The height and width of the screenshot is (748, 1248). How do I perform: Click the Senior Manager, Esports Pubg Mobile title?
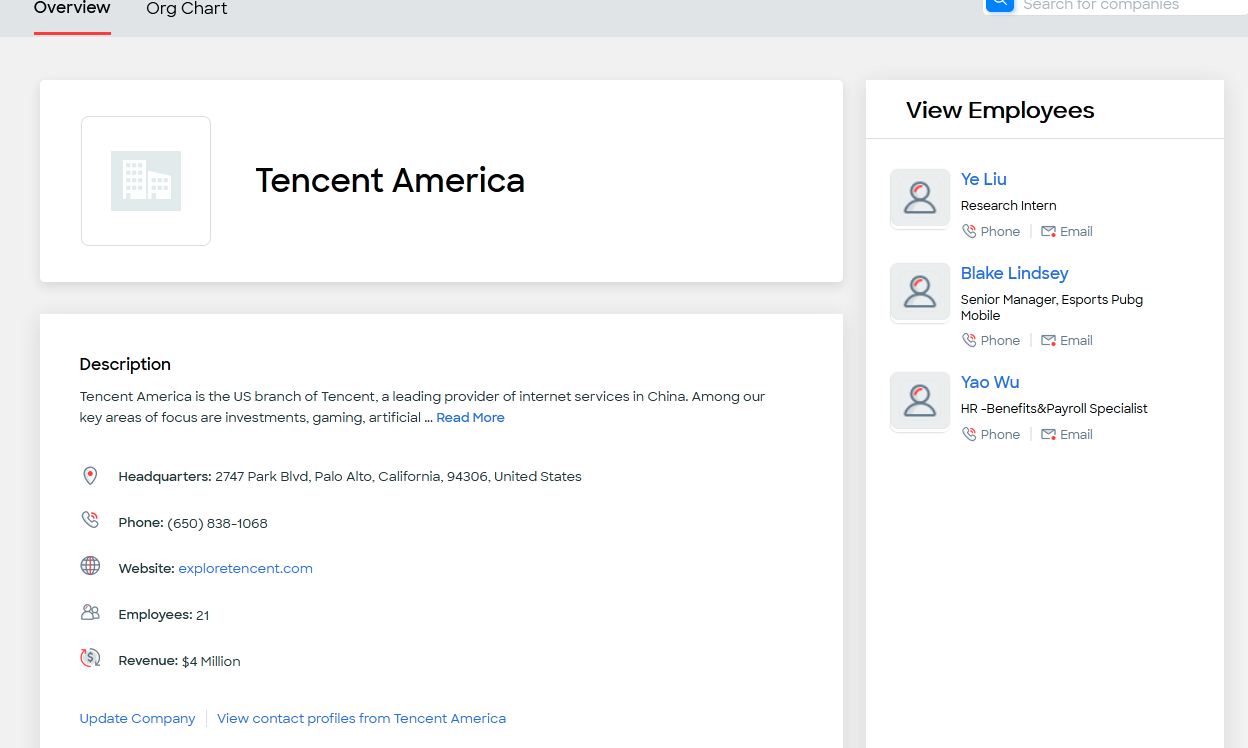tap(1052, 307)
